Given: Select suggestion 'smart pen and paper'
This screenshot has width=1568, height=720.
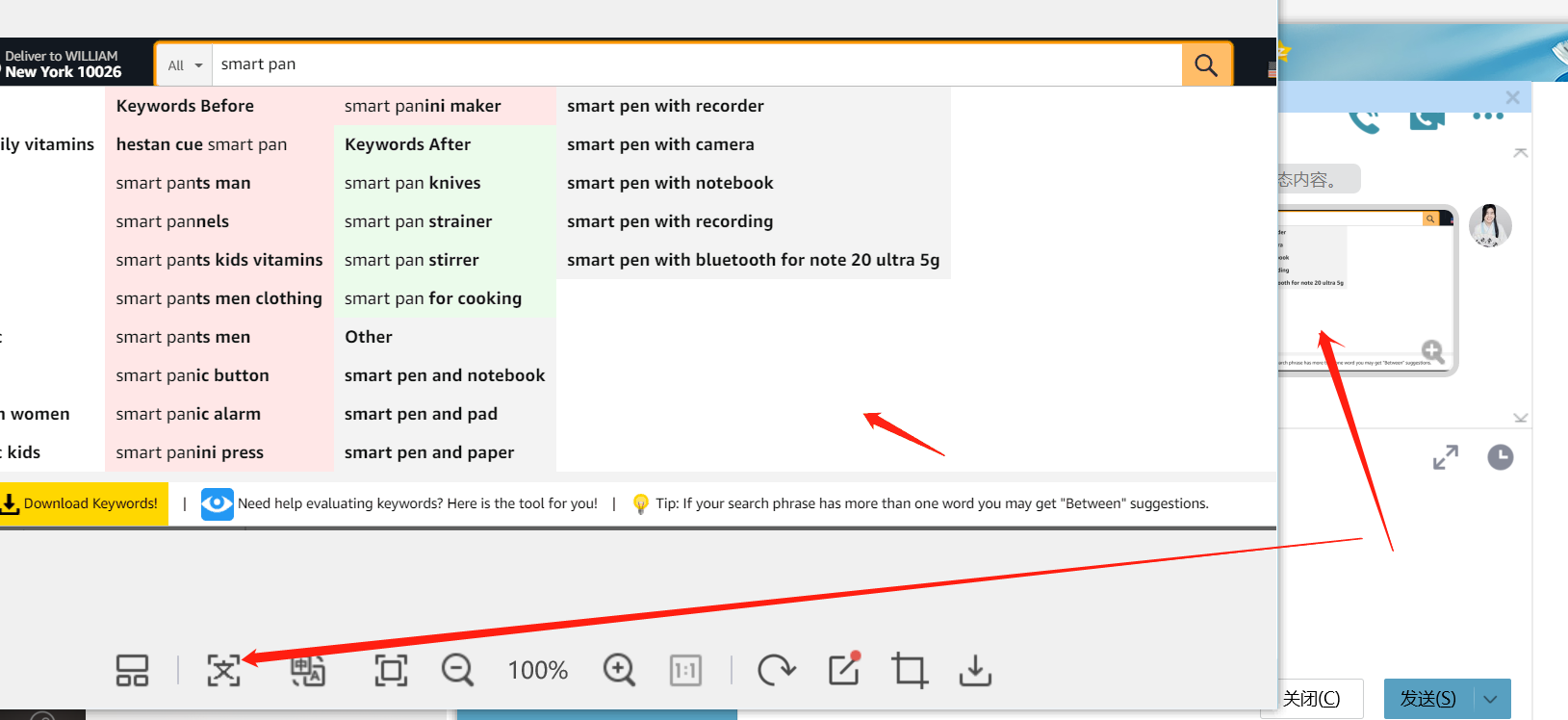Looking at the screenshot, I should tap(429, 452).
